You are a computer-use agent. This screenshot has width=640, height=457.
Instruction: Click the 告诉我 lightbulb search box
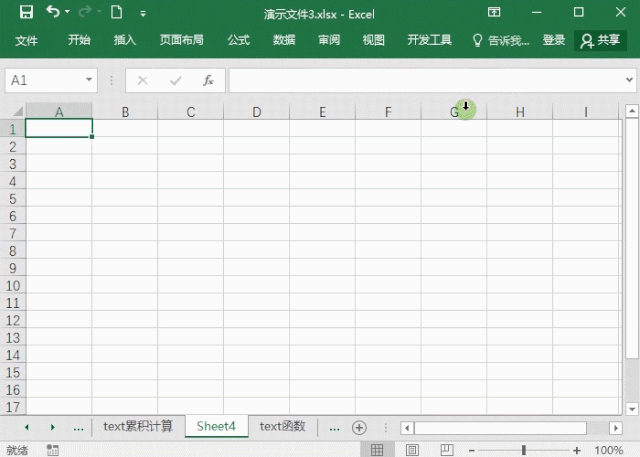pyautogui.click(x=500, y=40)
